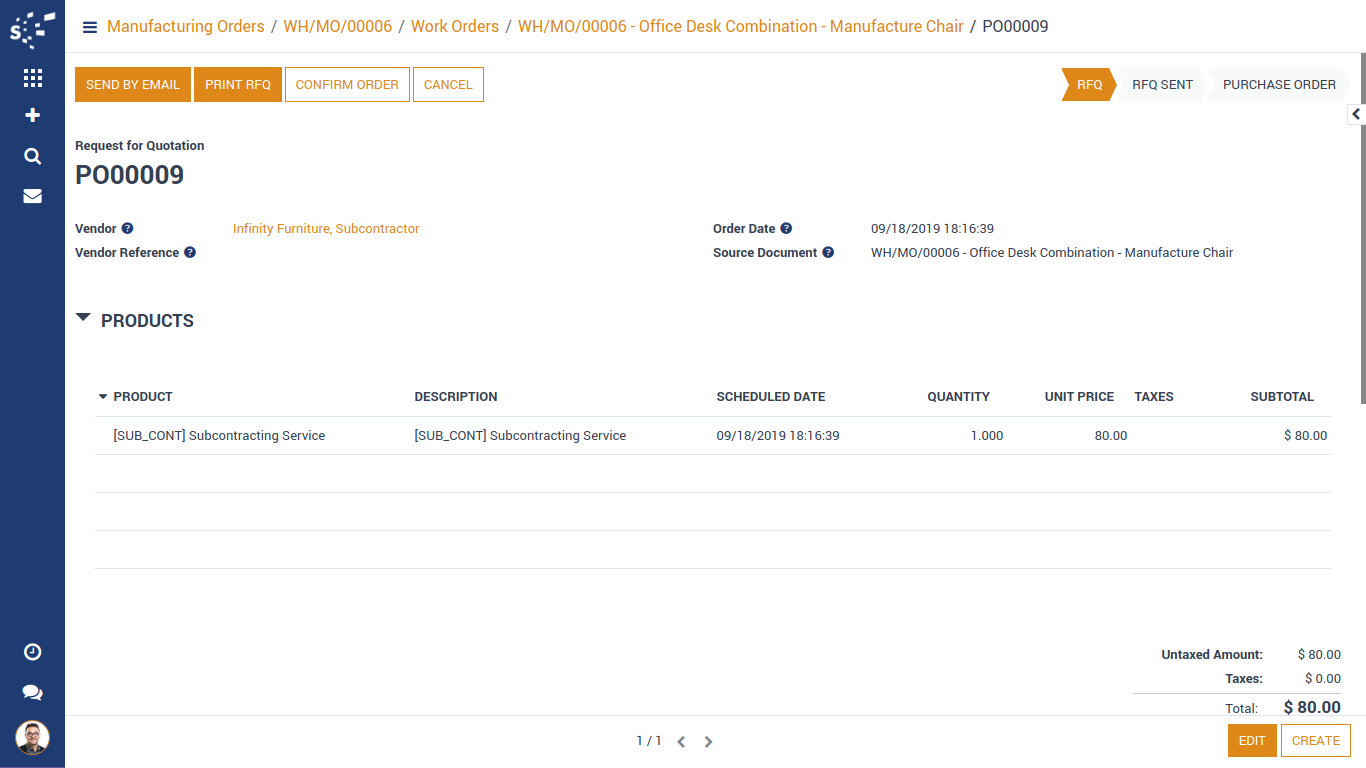The width and height of the screenshot is (1366, 768).
Task: Open the clock activities icon
Action: pos(32,652)
